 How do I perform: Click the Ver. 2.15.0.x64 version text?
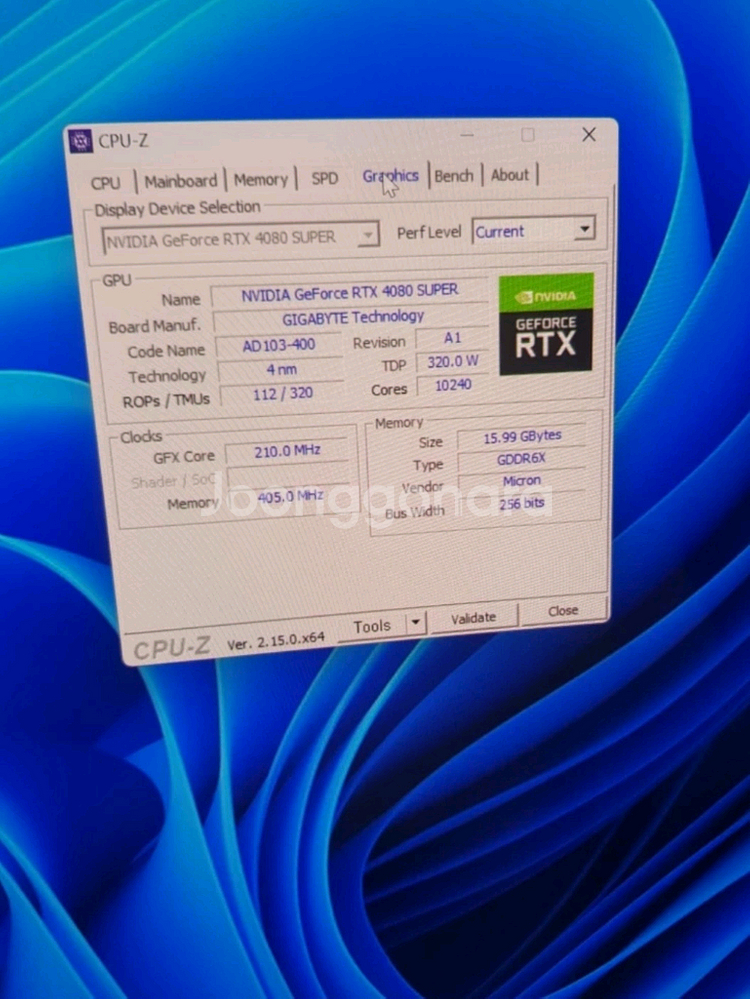point(276,641)
